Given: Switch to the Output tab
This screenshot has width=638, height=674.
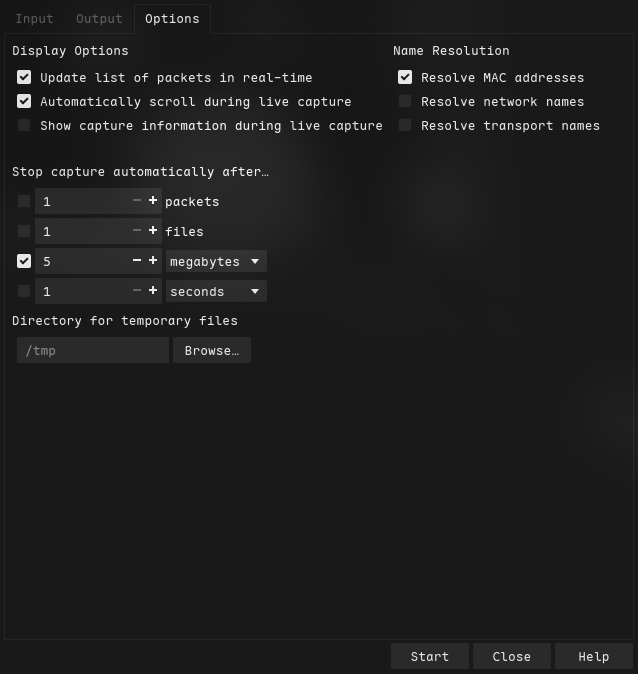Looking at the screenshot, I should (99, 18).
